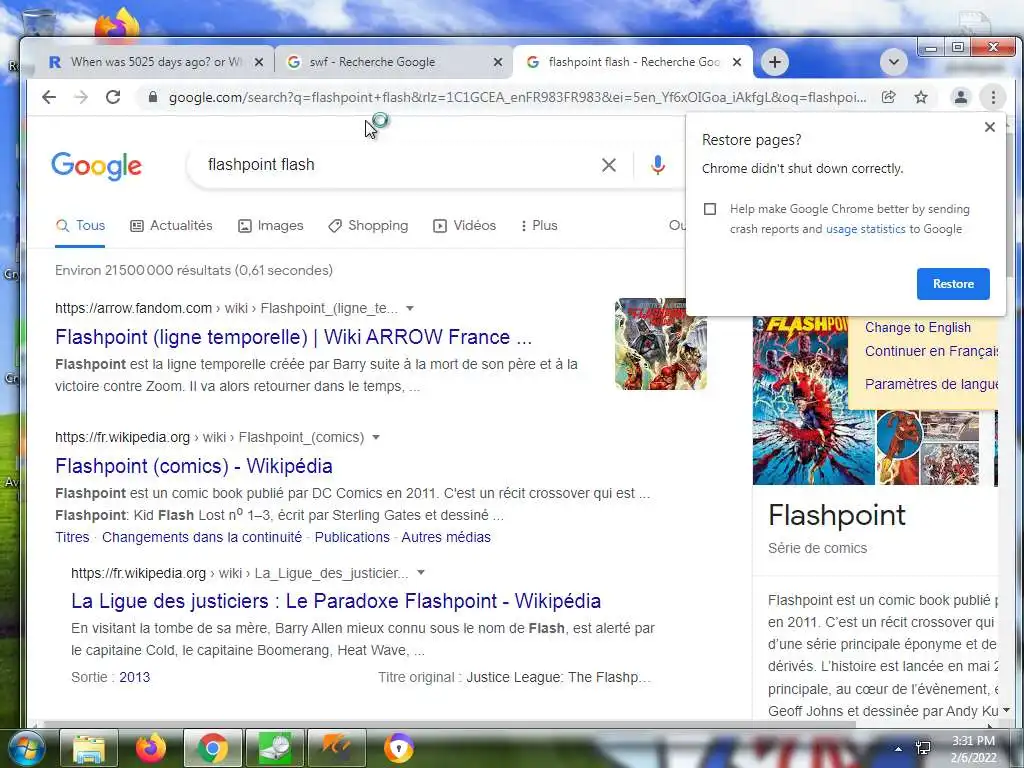
Task: Click the network icon in system tray
Action: coord(923,748)
